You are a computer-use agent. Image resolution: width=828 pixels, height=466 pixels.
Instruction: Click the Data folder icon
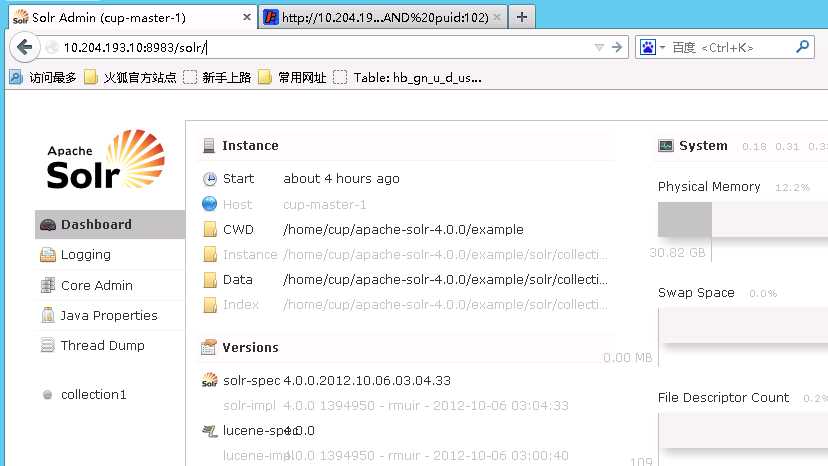pos(210,279)
